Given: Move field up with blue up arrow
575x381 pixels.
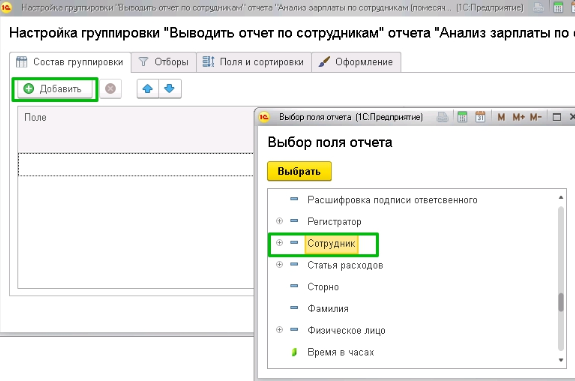Looking at the screenshot, I should (148, 89).
